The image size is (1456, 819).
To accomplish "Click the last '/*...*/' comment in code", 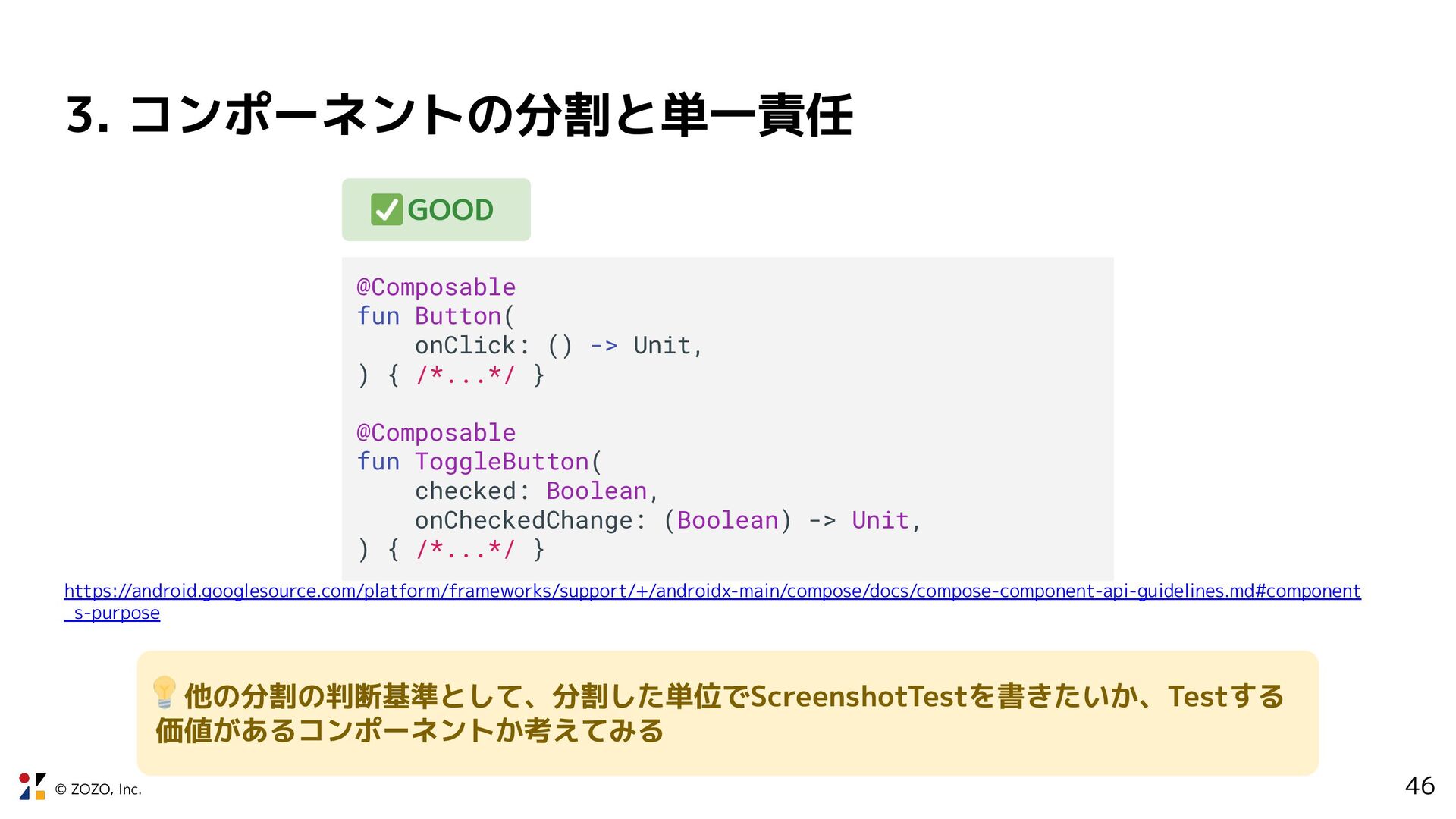I will tap(465, 549).
